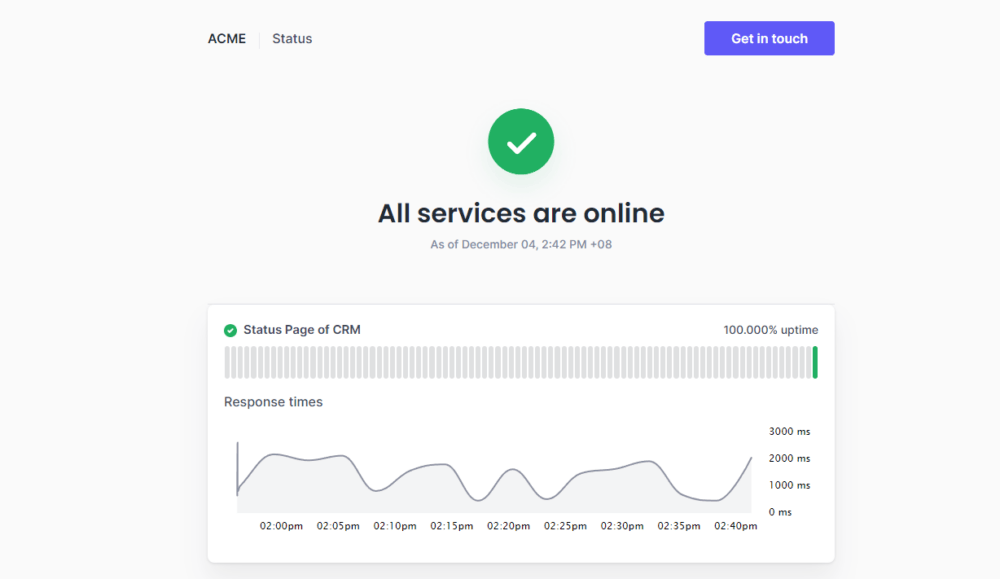The image size is (1000, 579).
Task: Click the 100.000% uptime label
Action: tap(770, 330)
